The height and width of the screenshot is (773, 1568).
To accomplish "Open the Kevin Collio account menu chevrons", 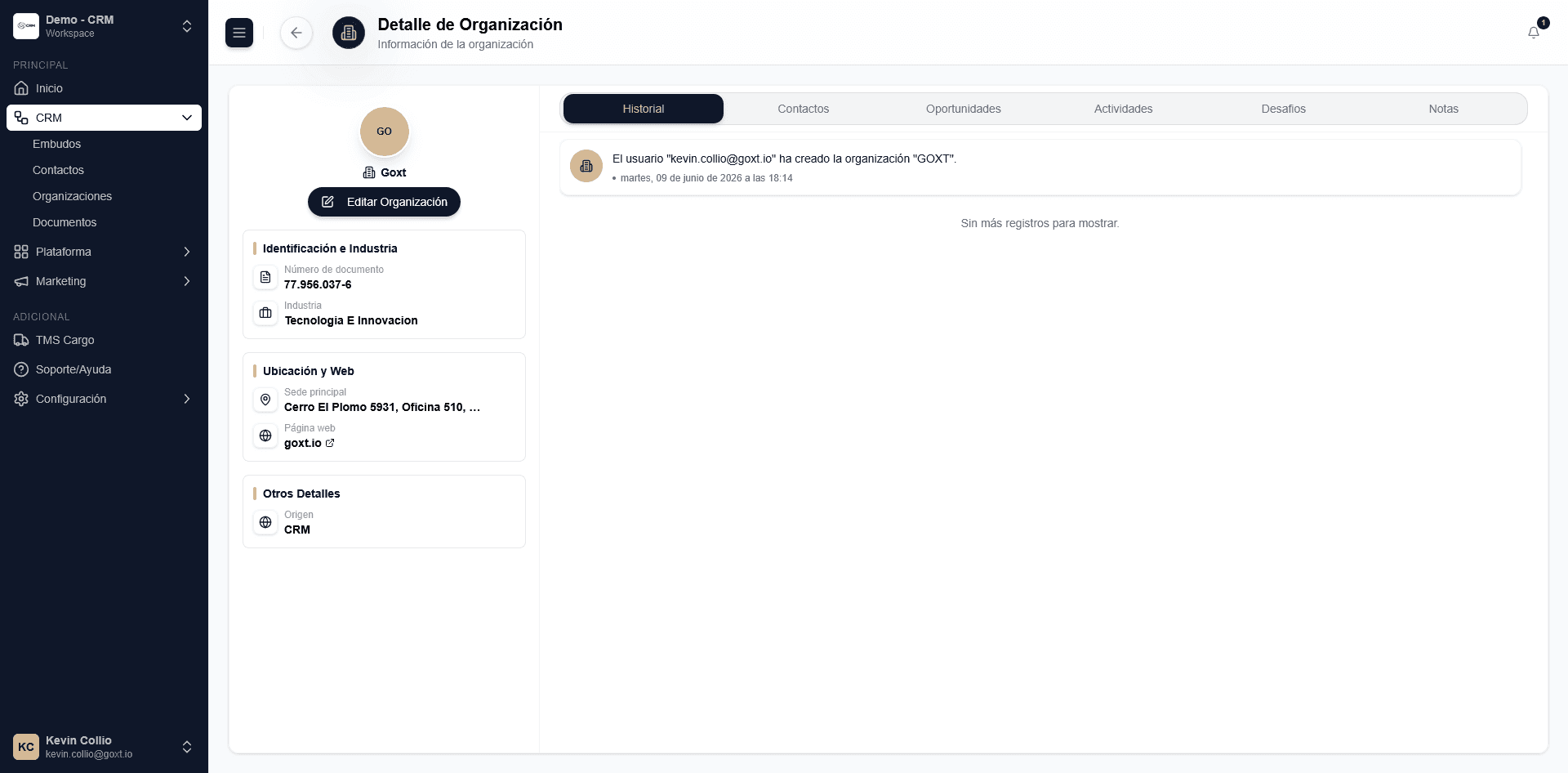I will click(187, 747).
